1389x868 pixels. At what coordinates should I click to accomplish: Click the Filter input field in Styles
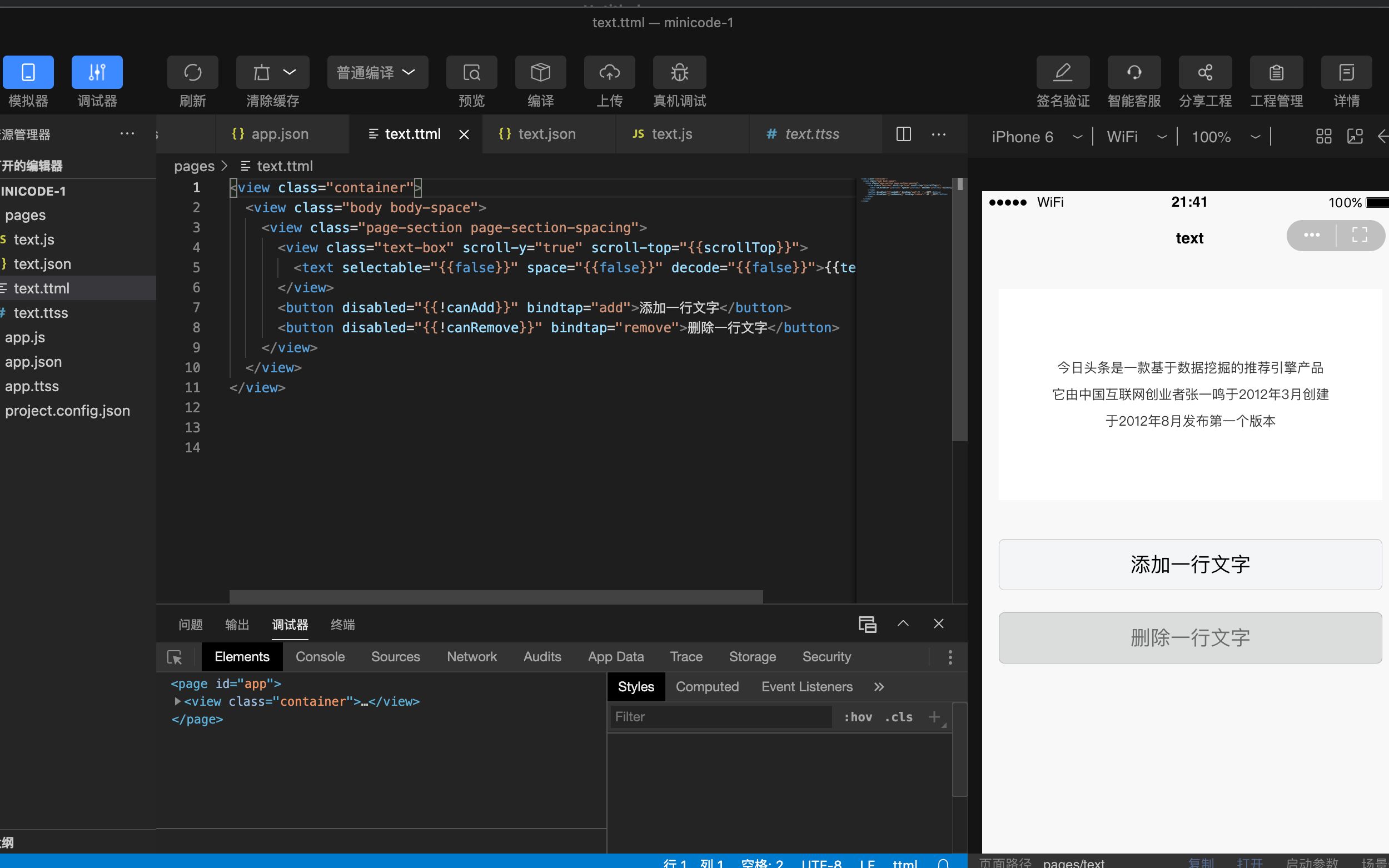click(x=720, y=716)
